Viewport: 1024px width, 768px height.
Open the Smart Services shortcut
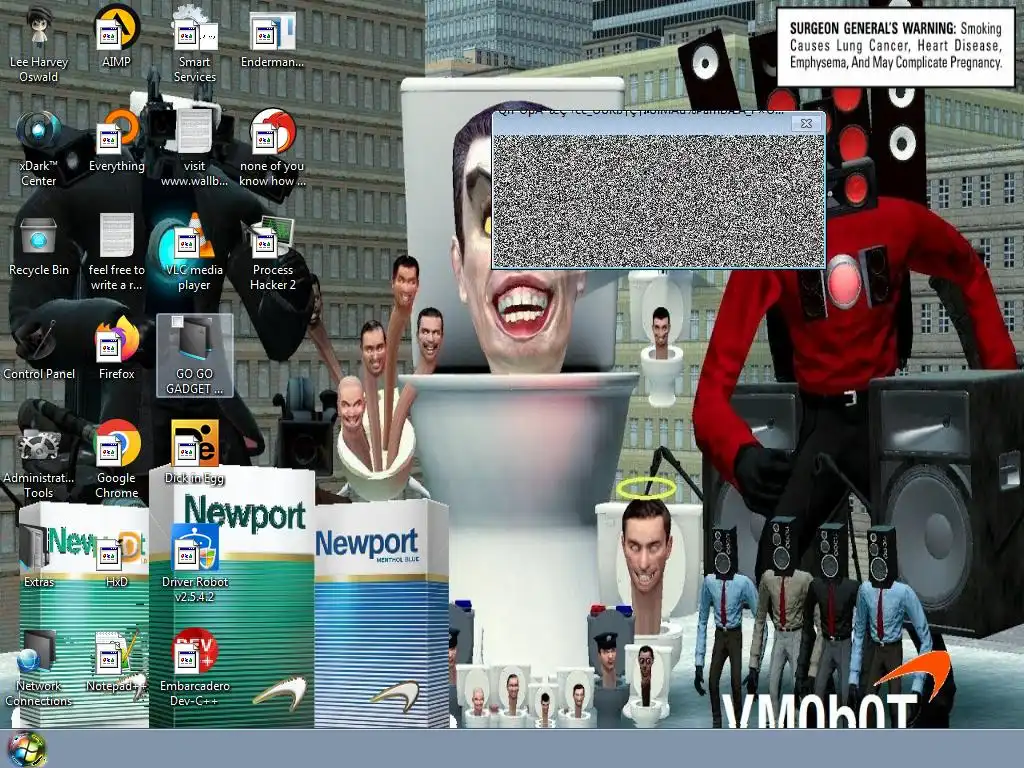pyautogui.click(x=195, y=44)
